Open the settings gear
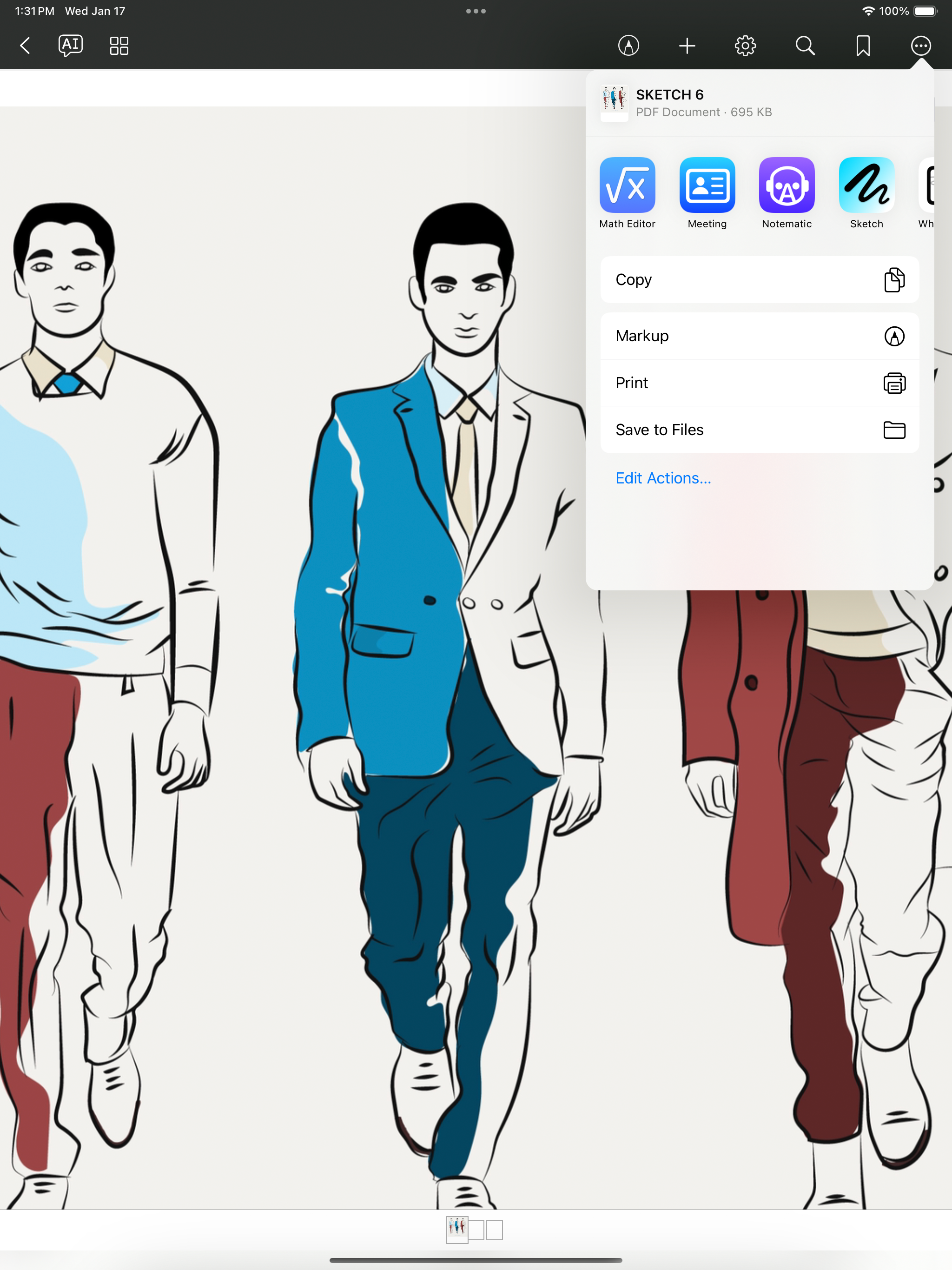Viewport: 952px width, 1270px height. pos(745,46)
